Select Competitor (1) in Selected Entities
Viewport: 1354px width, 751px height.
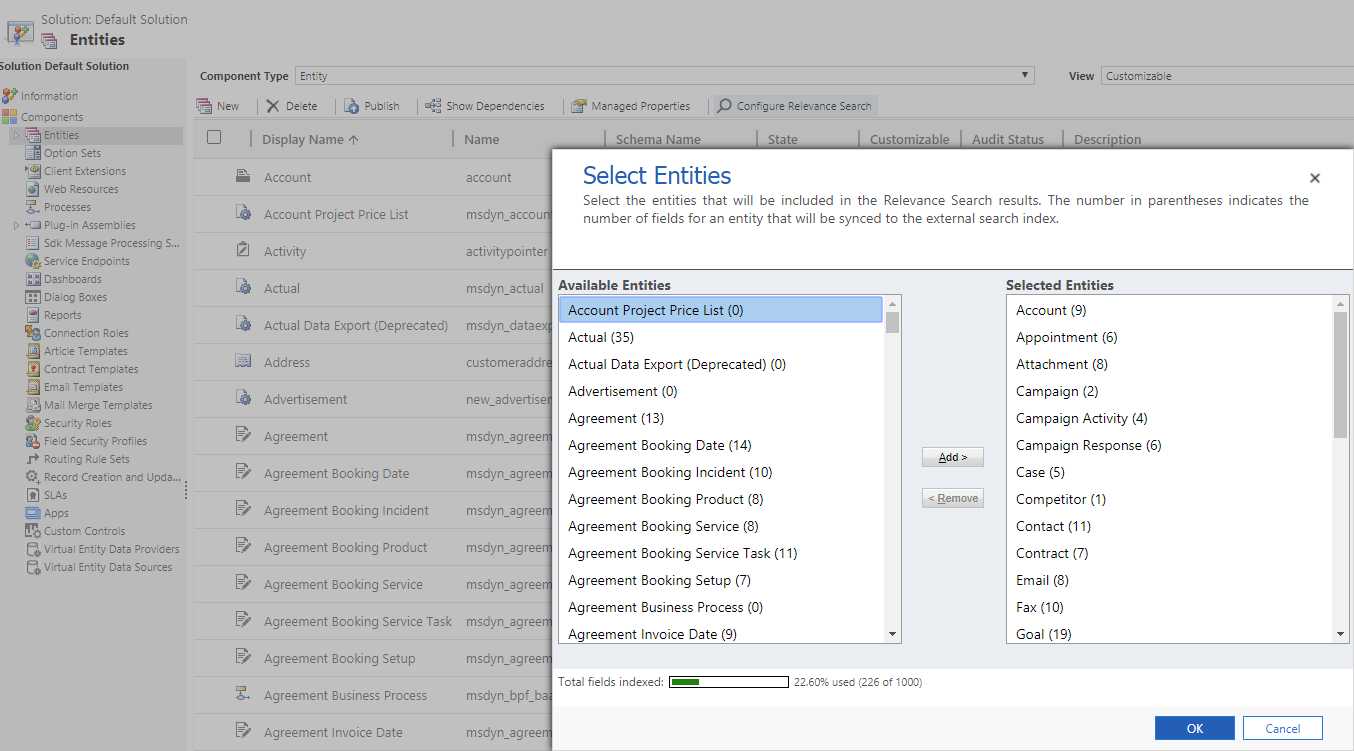coord(1170,499)
